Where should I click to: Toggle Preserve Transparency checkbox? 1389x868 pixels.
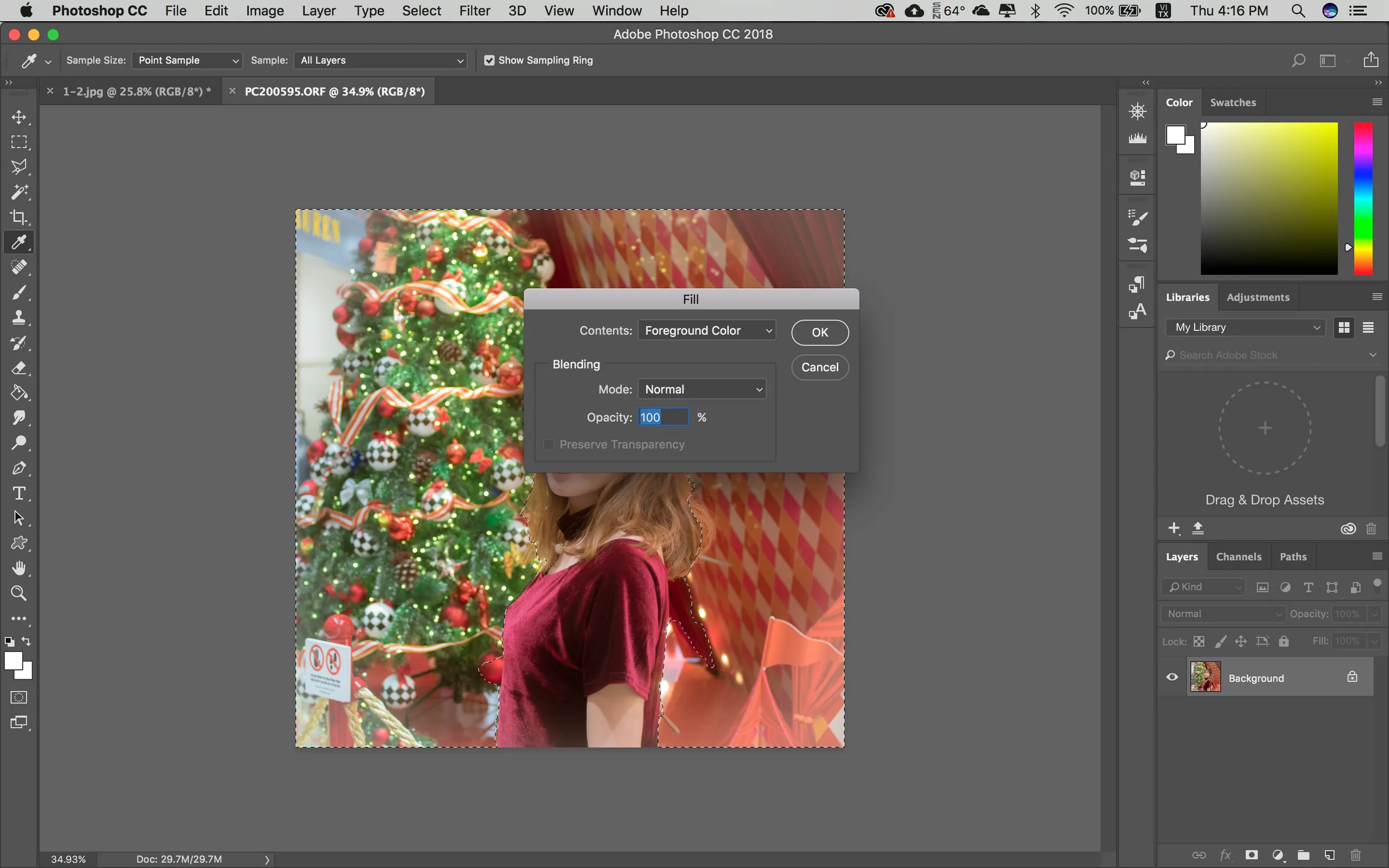[549, 445]
